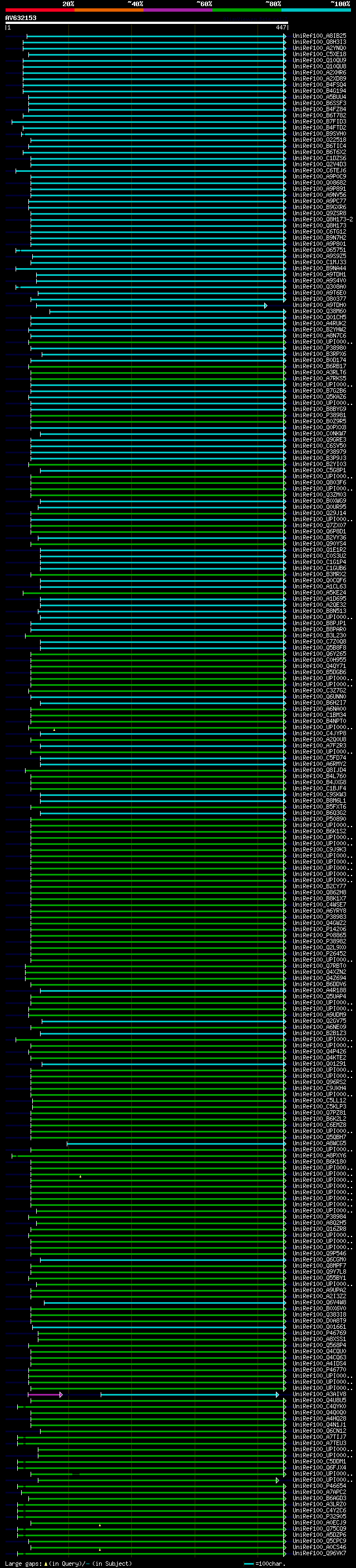
Task: Open hit UniRef100_A3AIV8
Action: click(x=319, y=1394)
